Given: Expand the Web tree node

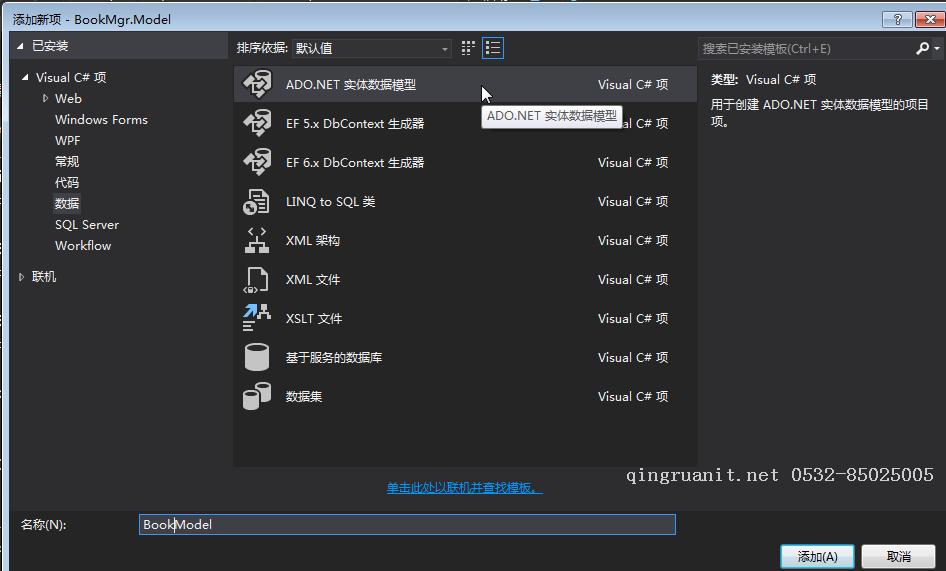Looking at the screenshot, I should click(x=46, y=98).
